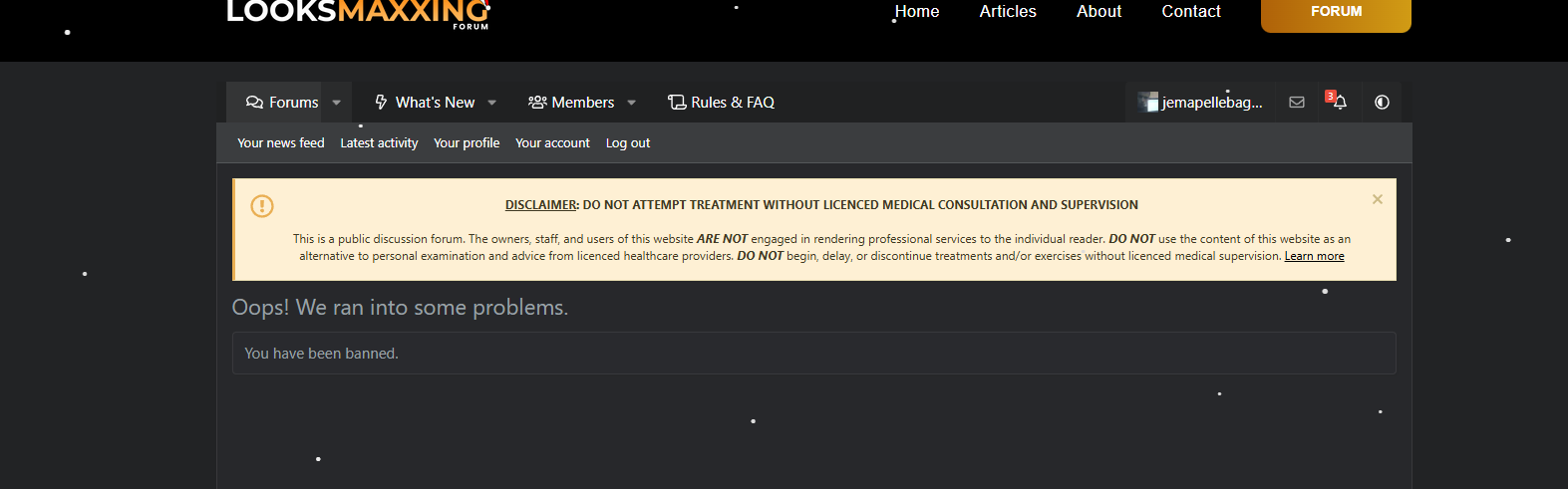Open the Members section

coord(571,103)
